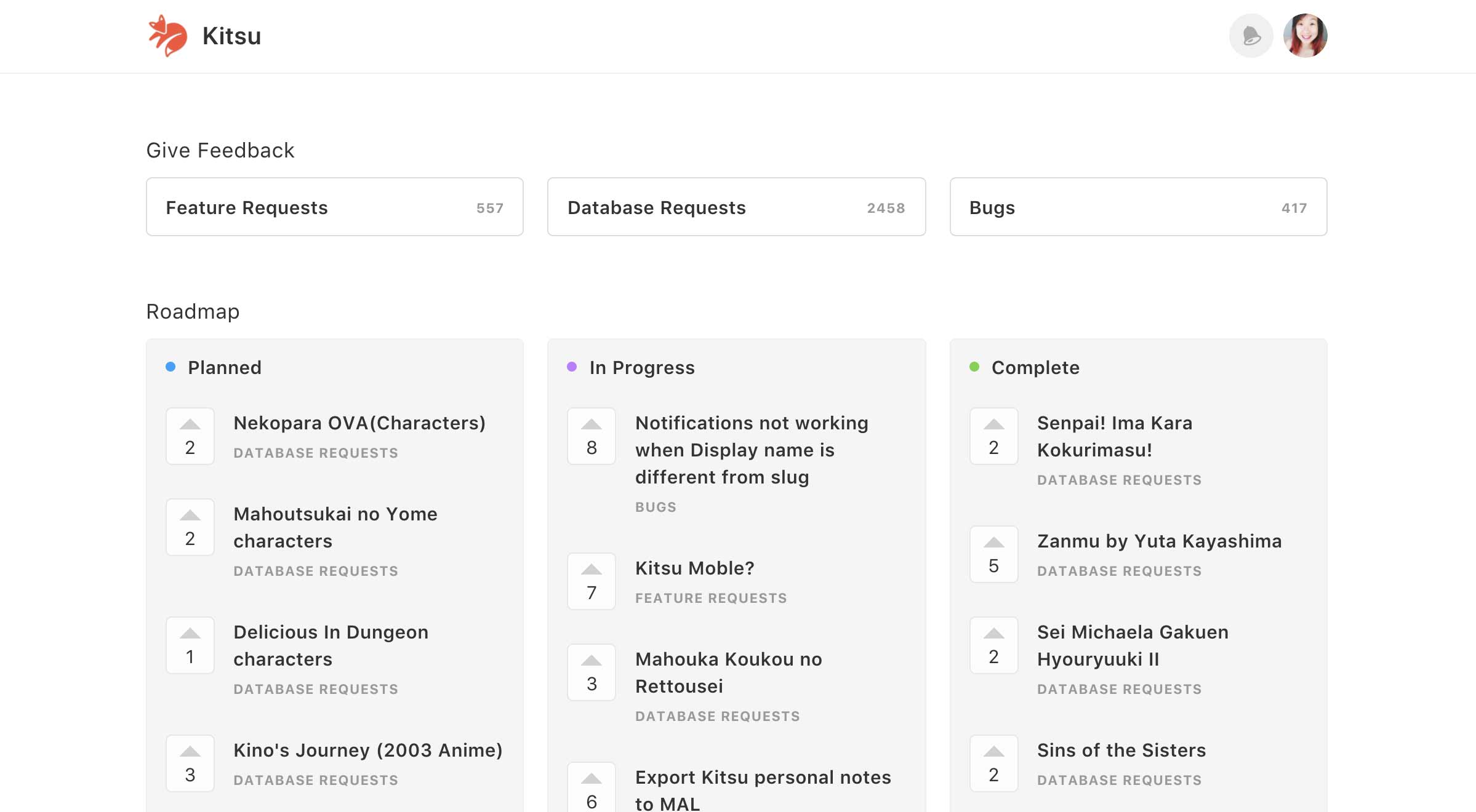Upvote Nekopara OVA(Characters)
Image resolution: width=1476 pixels, height=812 pixels.
190,436
